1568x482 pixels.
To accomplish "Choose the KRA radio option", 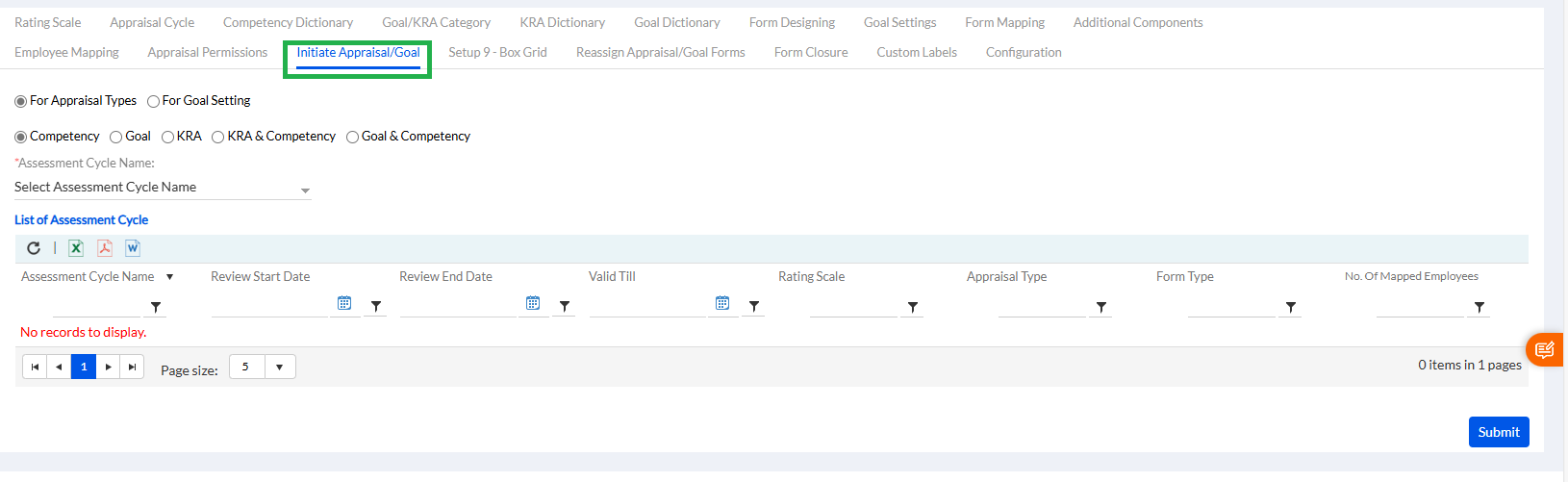I will coord(168,137).
